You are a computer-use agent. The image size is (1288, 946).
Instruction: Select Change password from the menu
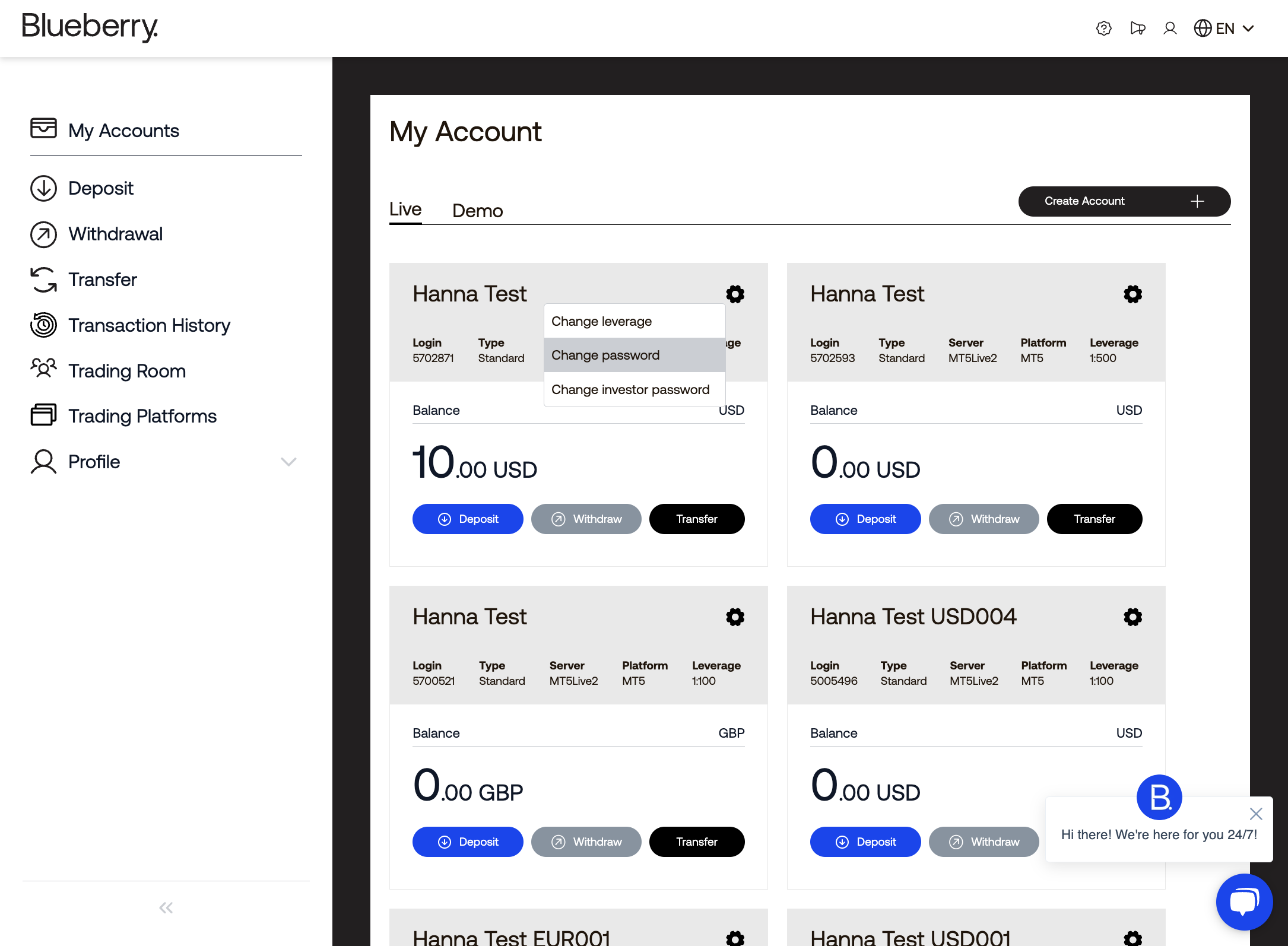635,355
